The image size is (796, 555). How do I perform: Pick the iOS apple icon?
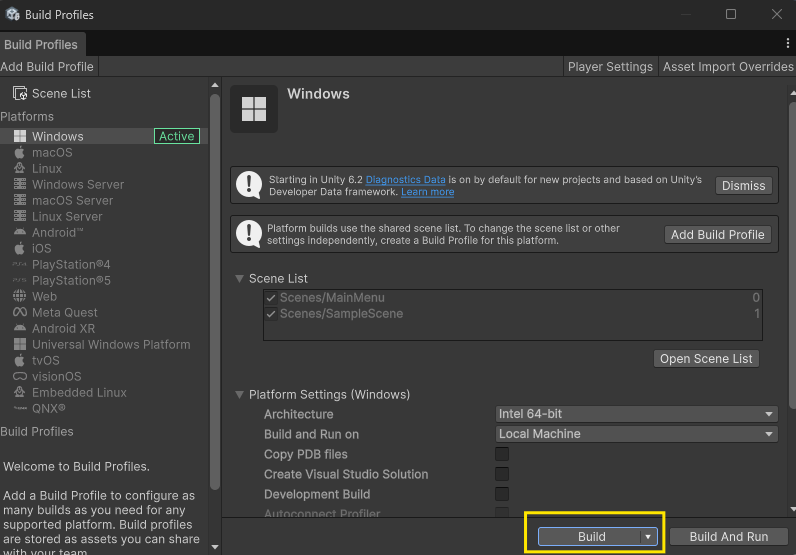(x=20, y=248)
